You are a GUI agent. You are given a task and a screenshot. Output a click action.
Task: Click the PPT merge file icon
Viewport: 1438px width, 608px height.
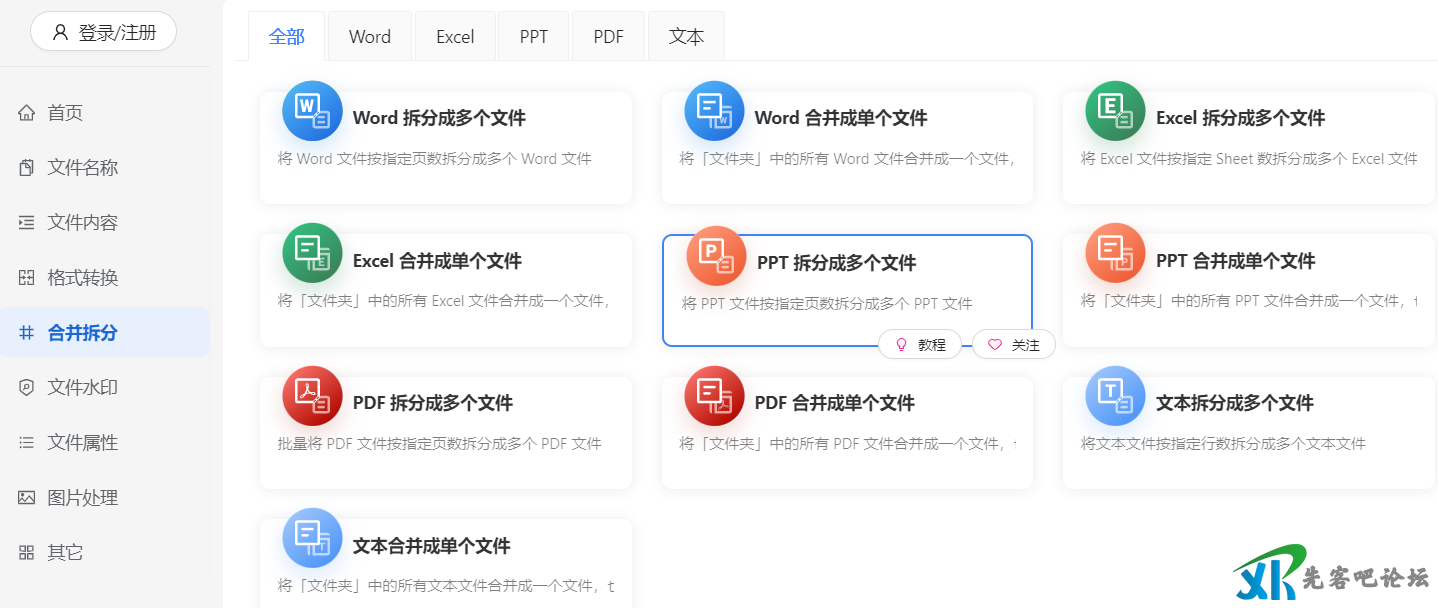(x=1115, y=253)
